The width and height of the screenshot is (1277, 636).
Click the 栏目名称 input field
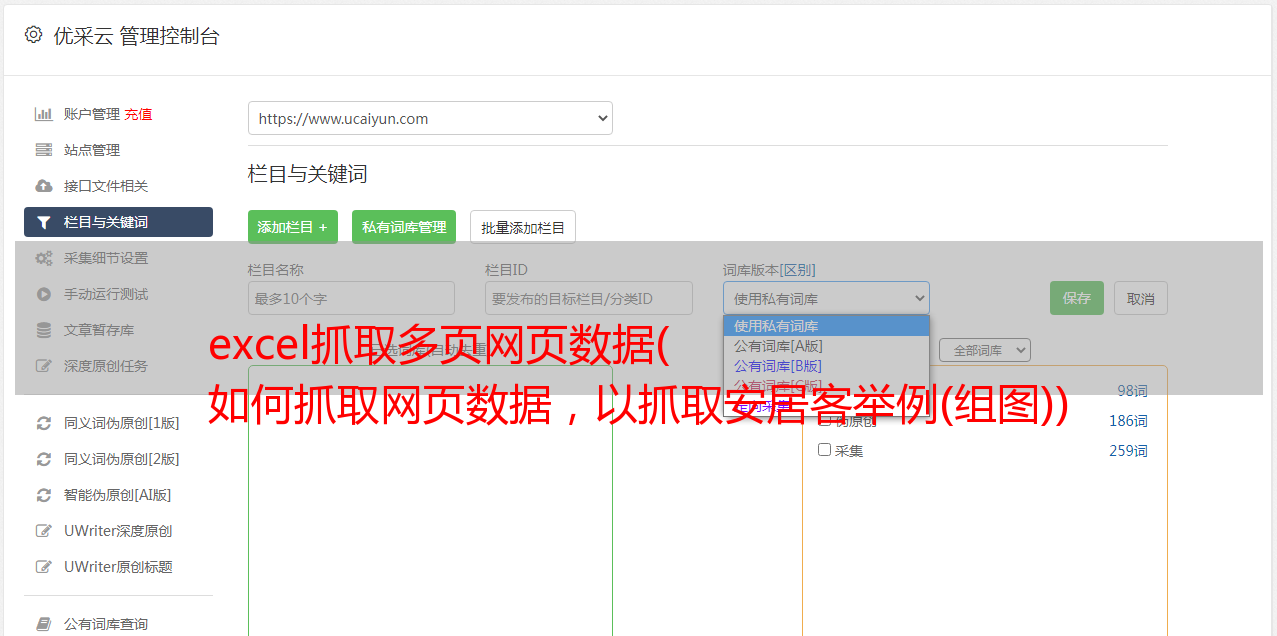pyautogui.click(x=351, y=298)
